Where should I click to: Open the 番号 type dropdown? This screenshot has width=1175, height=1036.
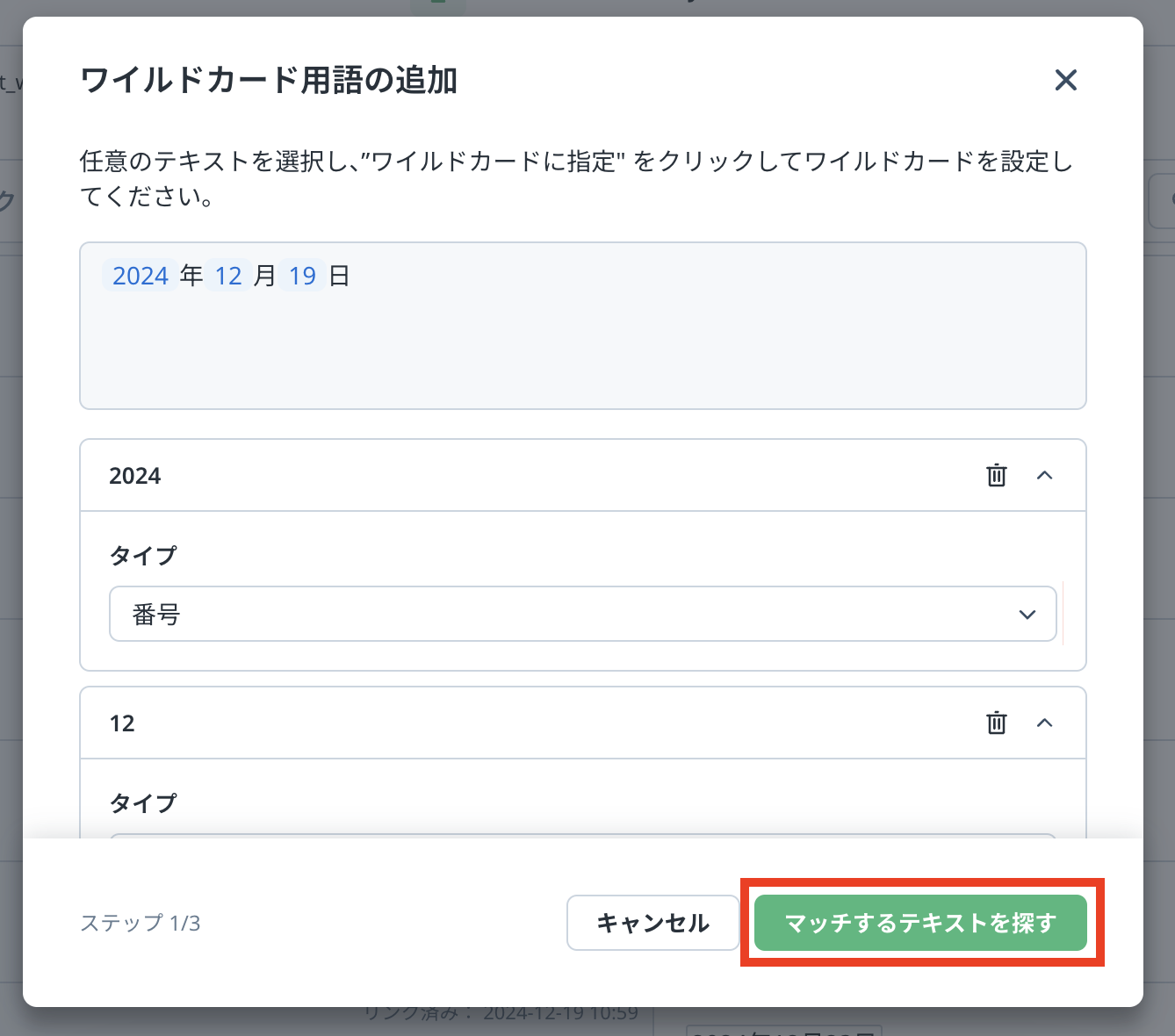[x=582, y=614]
